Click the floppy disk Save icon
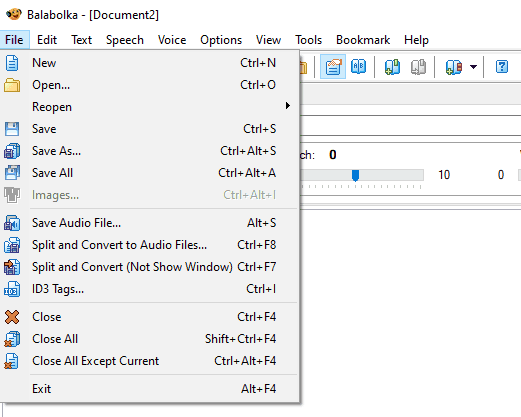 tap(12, 129)
